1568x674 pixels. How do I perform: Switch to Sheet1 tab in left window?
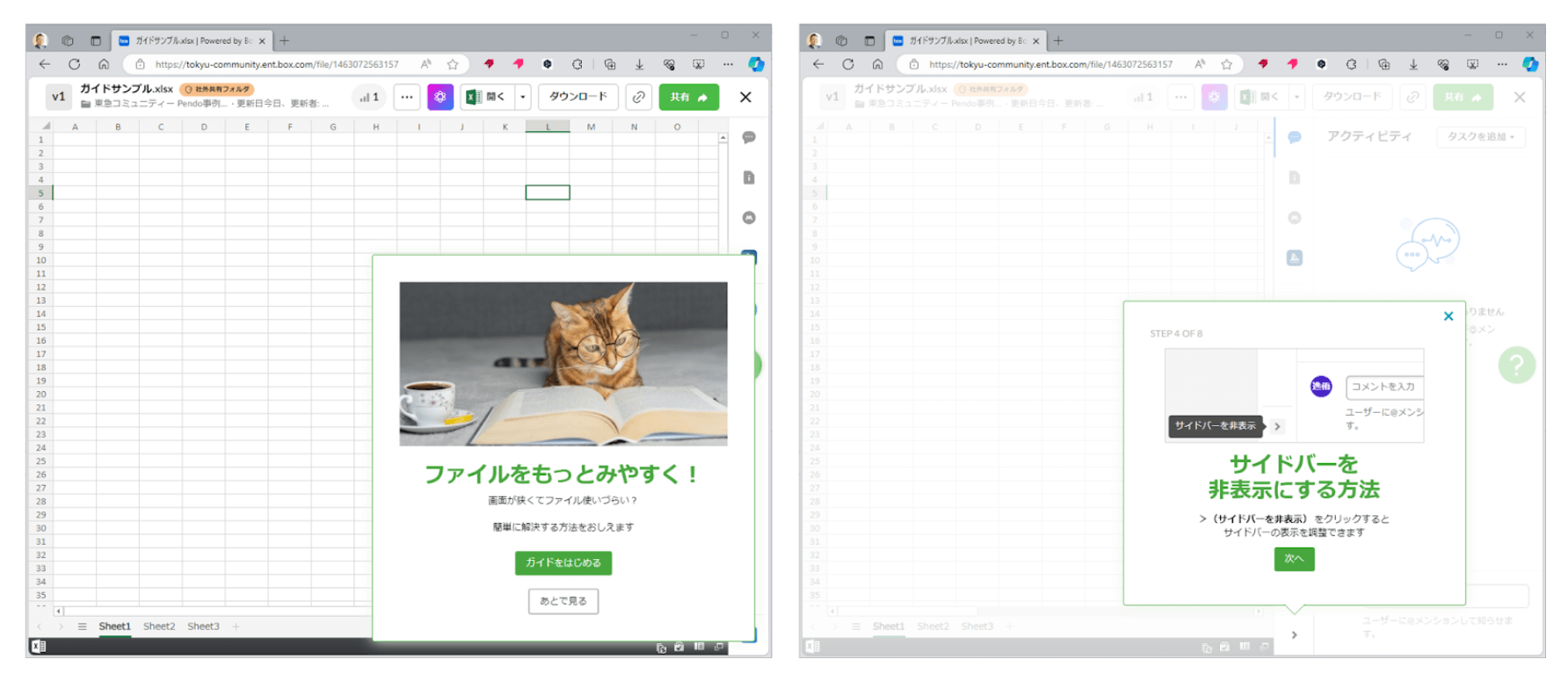[x=114, y=627]
